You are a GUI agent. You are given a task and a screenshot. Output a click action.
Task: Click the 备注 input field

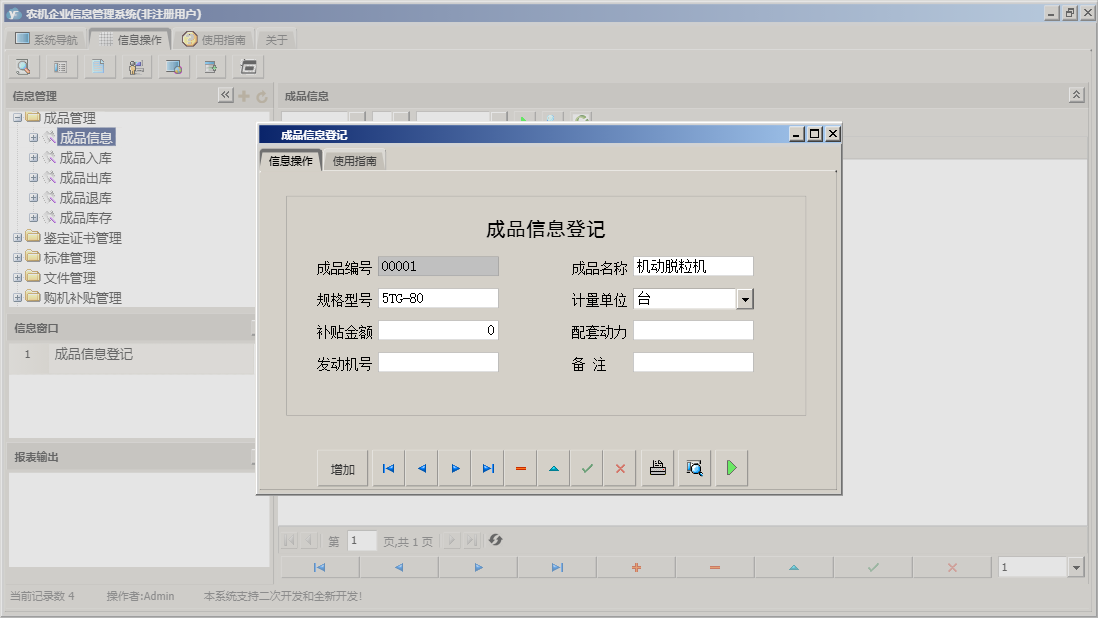pyautogui.click(x=693, y=362)
